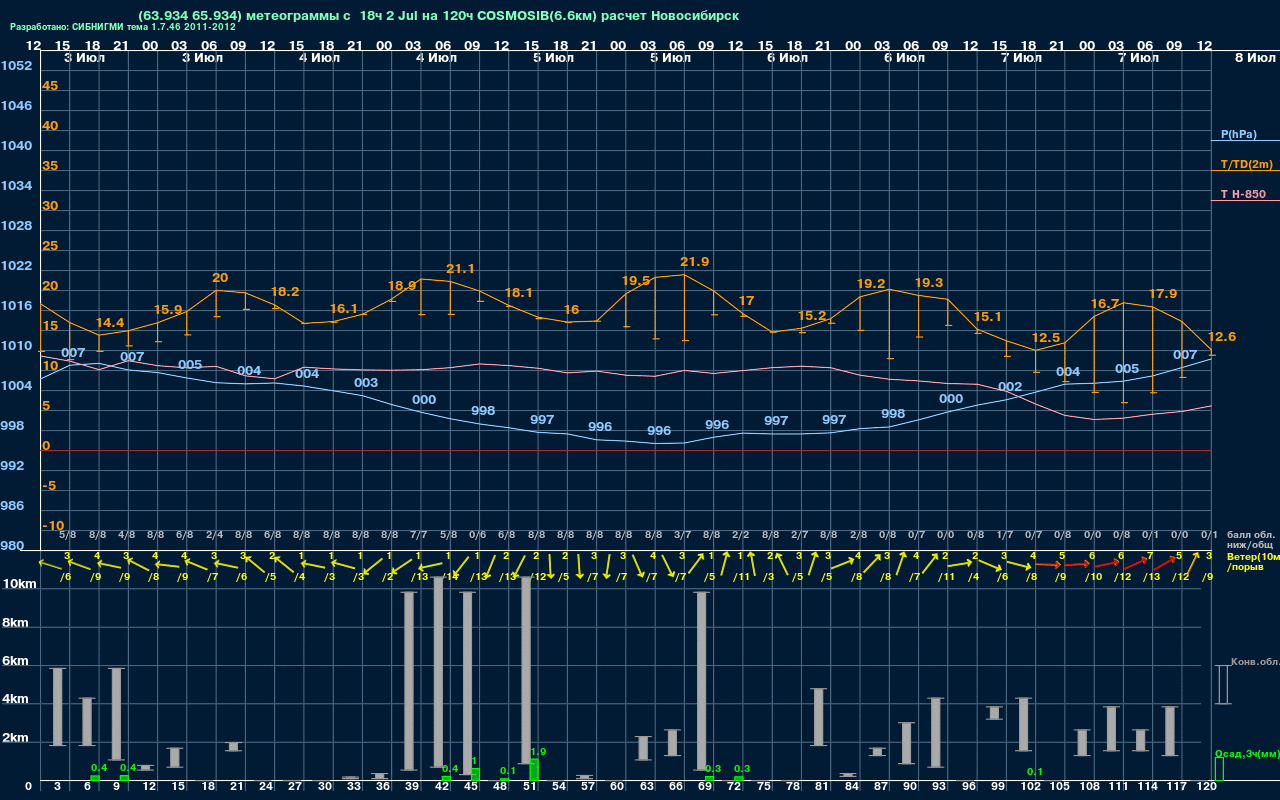Click the 1.9 precipitation amount label
Image resolution: width=1280 pixels, height=800 pixels.
coord(538,752)
